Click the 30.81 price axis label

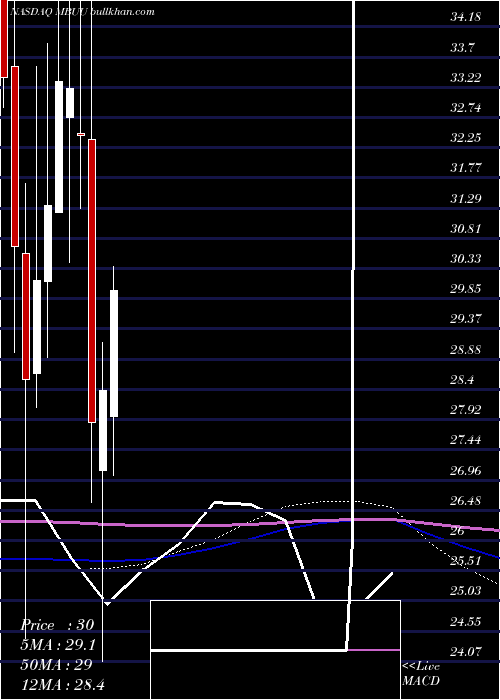click(x=466, y=229)
